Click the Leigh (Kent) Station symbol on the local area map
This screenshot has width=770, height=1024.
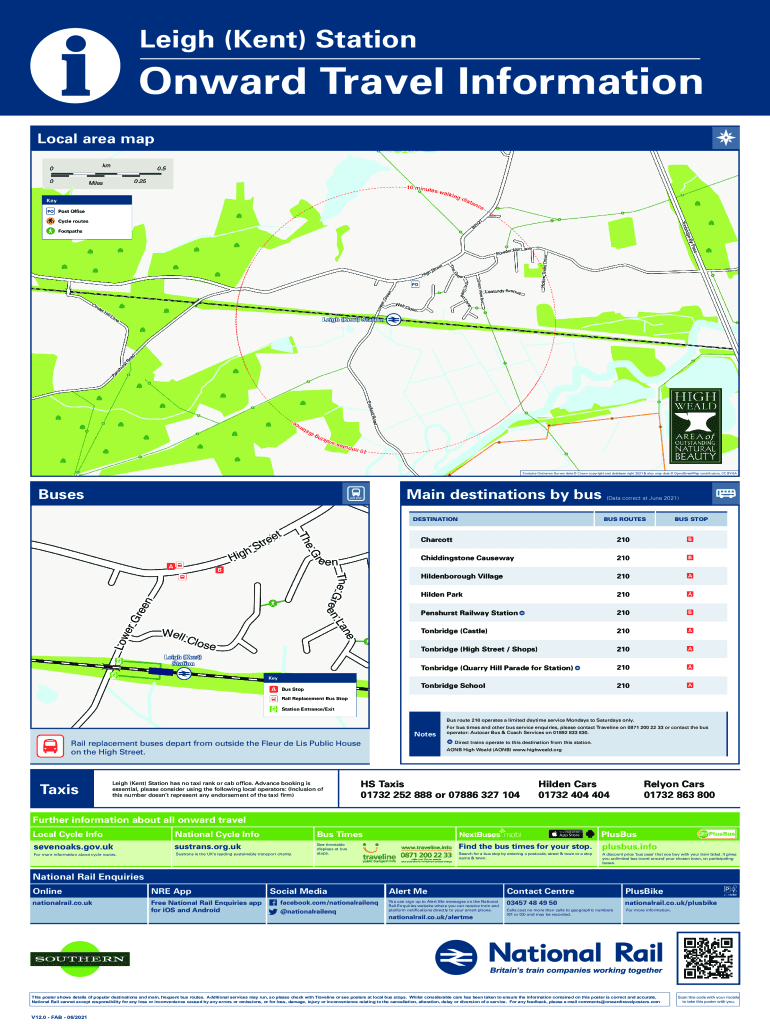(x=394, y=320)
